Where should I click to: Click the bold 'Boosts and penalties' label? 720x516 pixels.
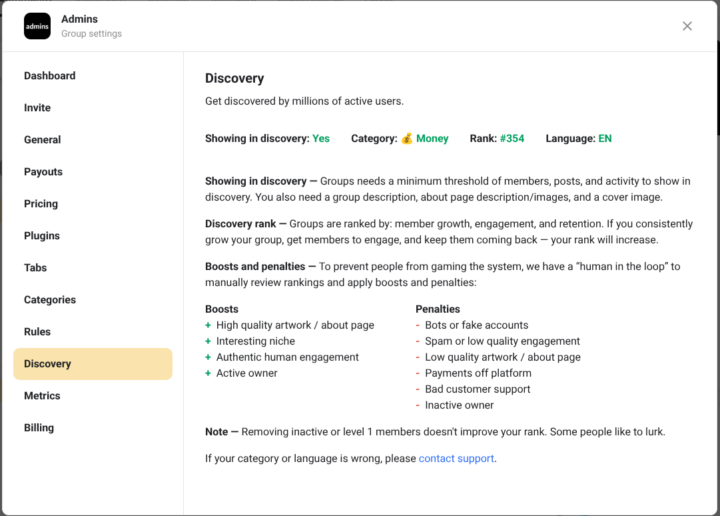point(255,267)
